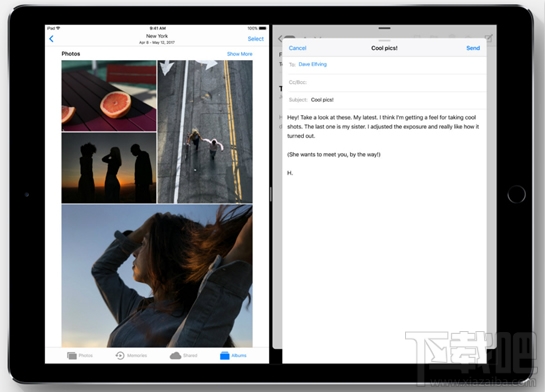Select recipient Dave Elfving in To field
The width and height of the screenshot is (545, 392).
coord(312,64)
